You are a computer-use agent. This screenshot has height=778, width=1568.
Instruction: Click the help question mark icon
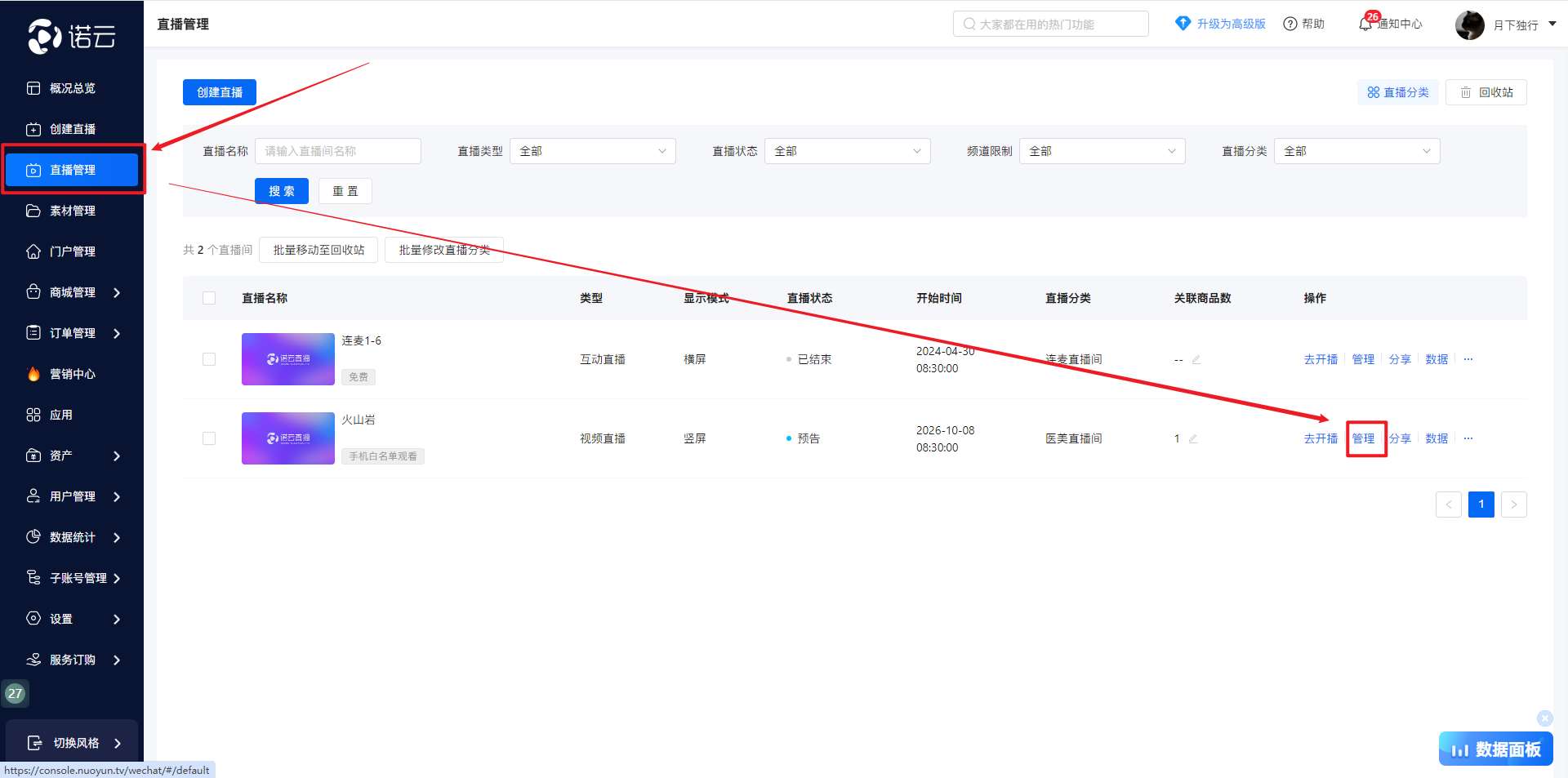pyautogui.click(x=1290, y=24)
